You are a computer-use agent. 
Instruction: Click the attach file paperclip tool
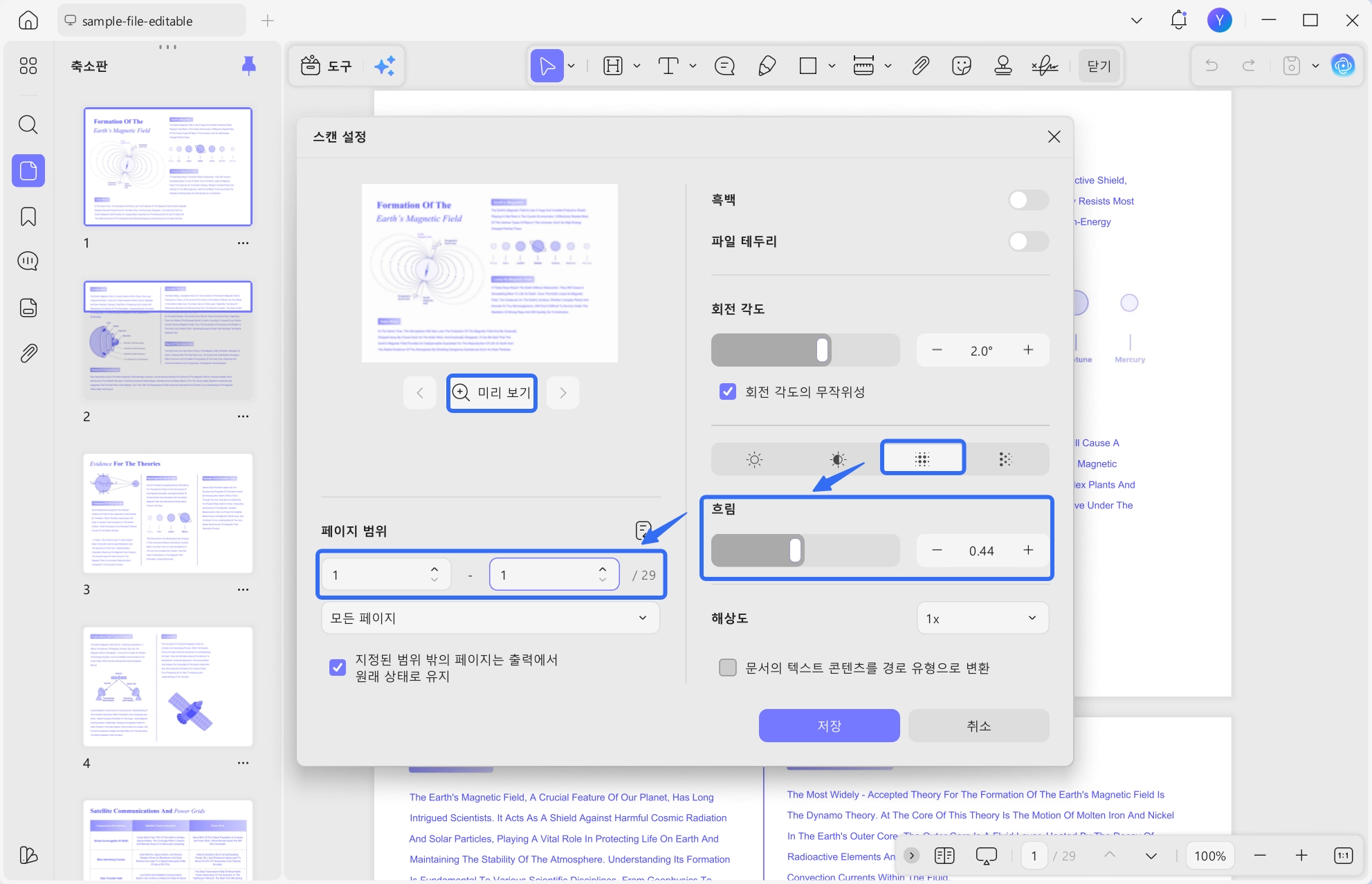920,66
